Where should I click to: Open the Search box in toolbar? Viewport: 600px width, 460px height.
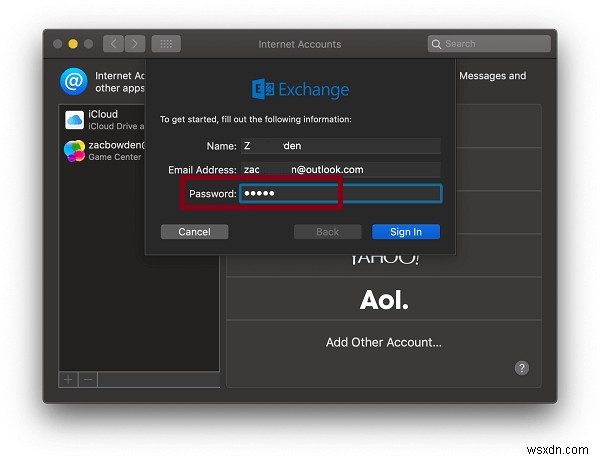[x=489, y=44]
